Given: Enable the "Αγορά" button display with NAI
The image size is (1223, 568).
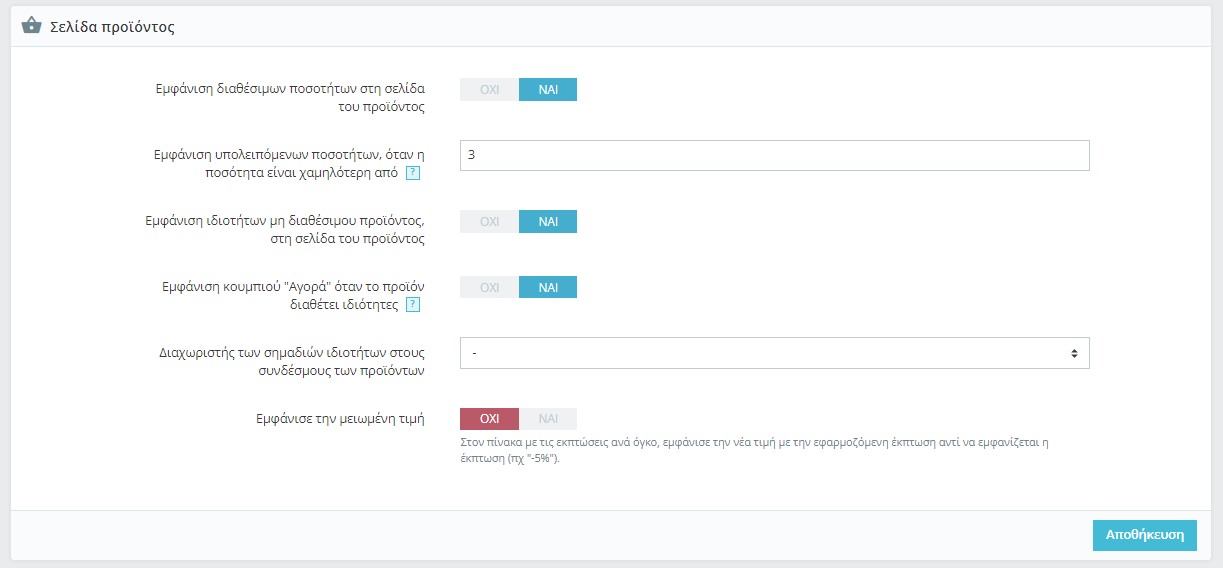Looking at the screenshot, I should coord(548,287).
